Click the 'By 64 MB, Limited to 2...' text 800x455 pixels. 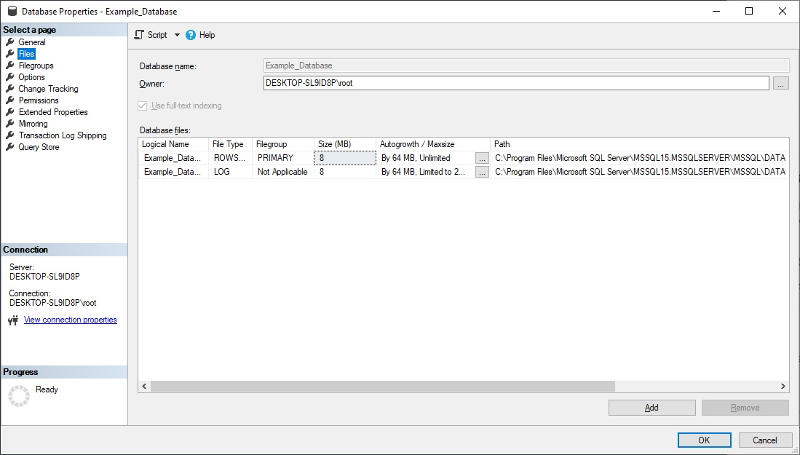point(423,172)
